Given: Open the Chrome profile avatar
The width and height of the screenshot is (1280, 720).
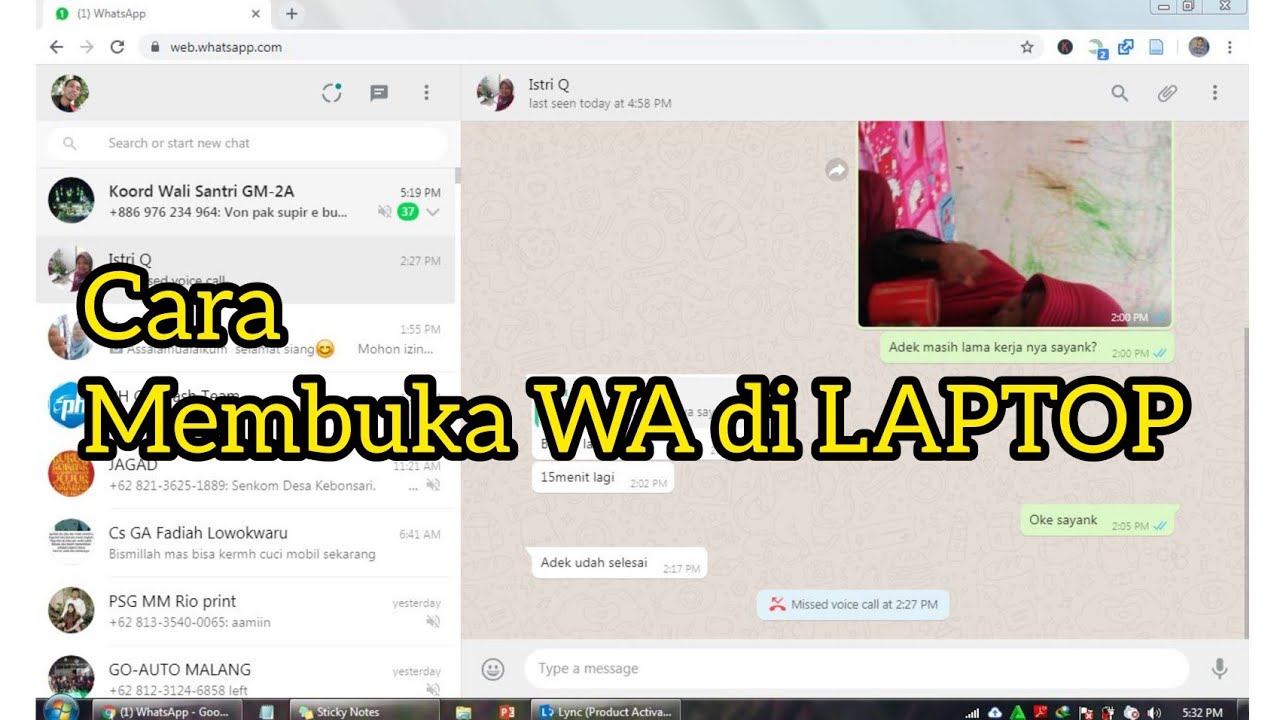Looking at the screenshot, I should tap(1199, 47).
